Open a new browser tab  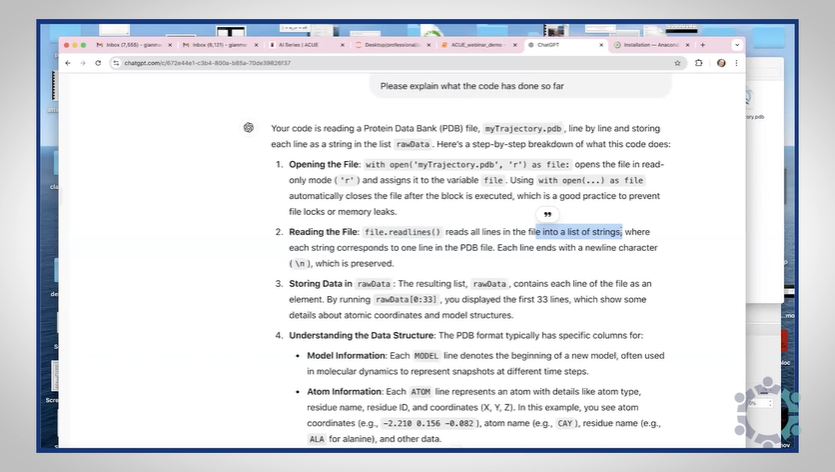703,45
